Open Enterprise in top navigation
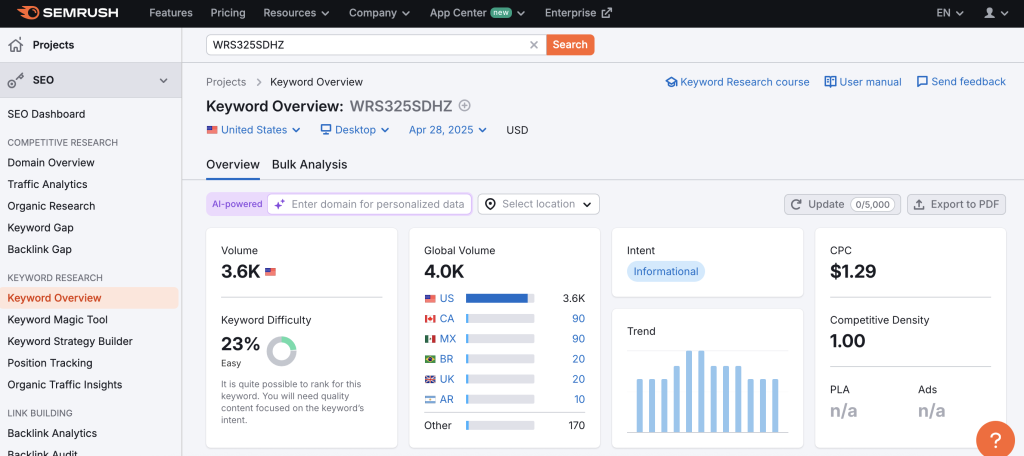 pyautogui.click(x=579, y=13)
